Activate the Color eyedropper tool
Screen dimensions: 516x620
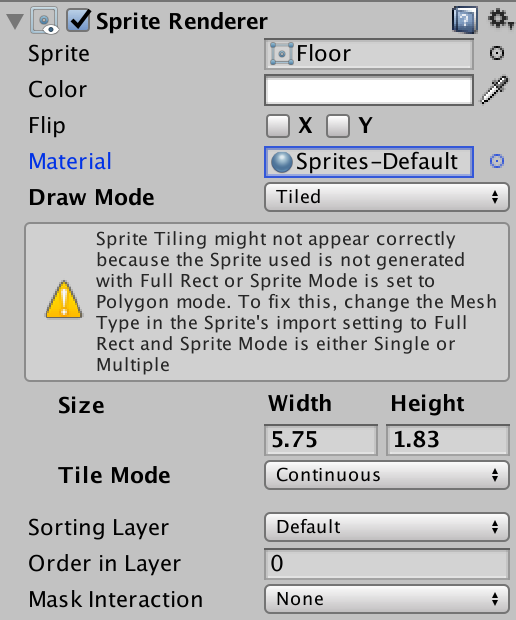pyautogui.click(x=495, y=90)
